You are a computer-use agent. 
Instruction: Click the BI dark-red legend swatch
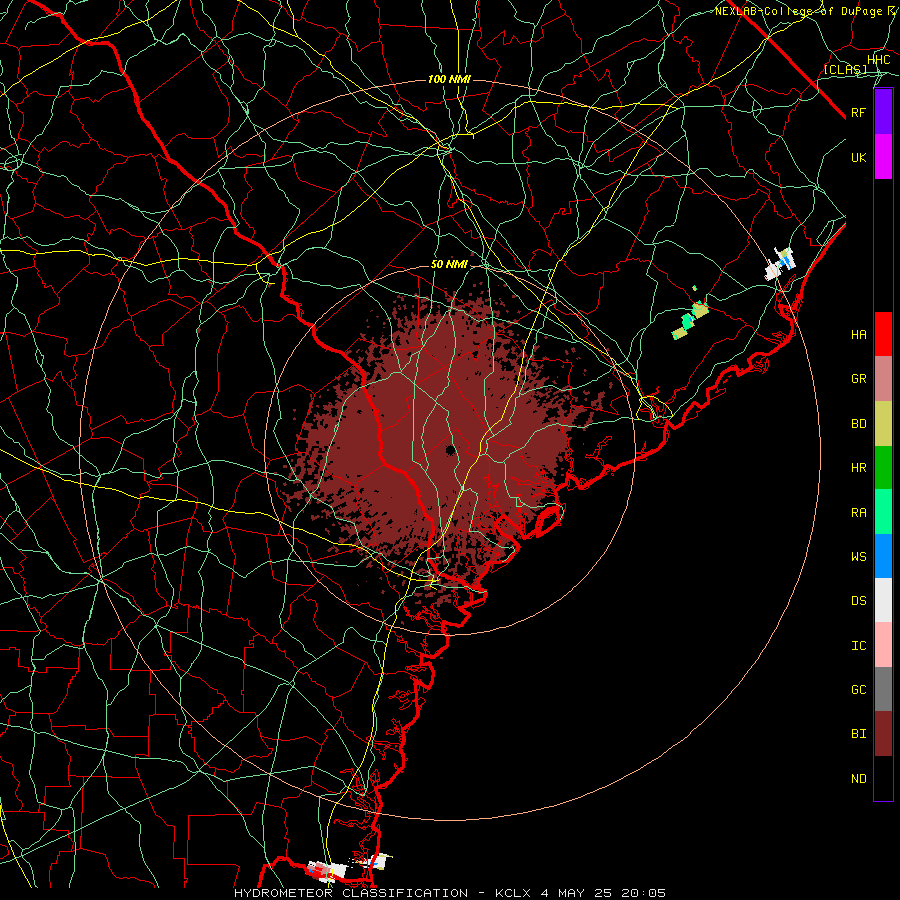883,734
